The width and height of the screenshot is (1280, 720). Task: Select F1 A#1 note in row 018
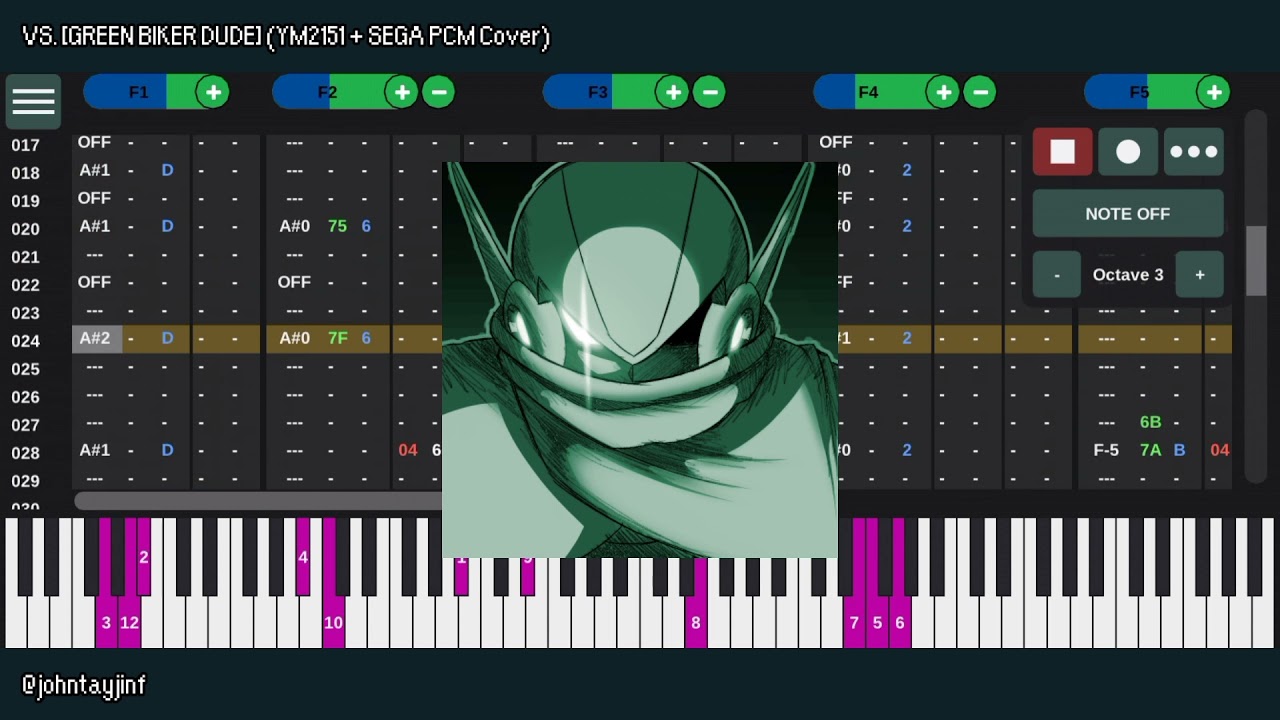95,171
